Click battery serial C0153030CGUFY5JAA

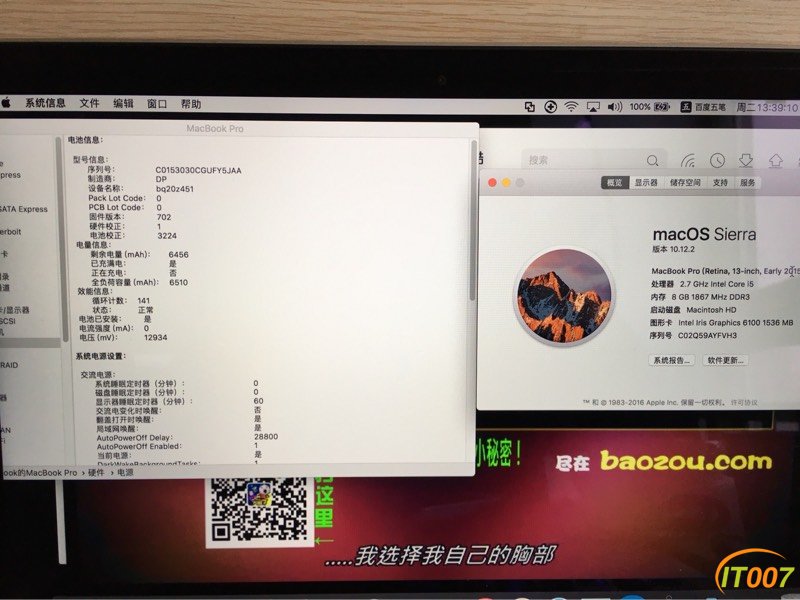pos(198,170)
